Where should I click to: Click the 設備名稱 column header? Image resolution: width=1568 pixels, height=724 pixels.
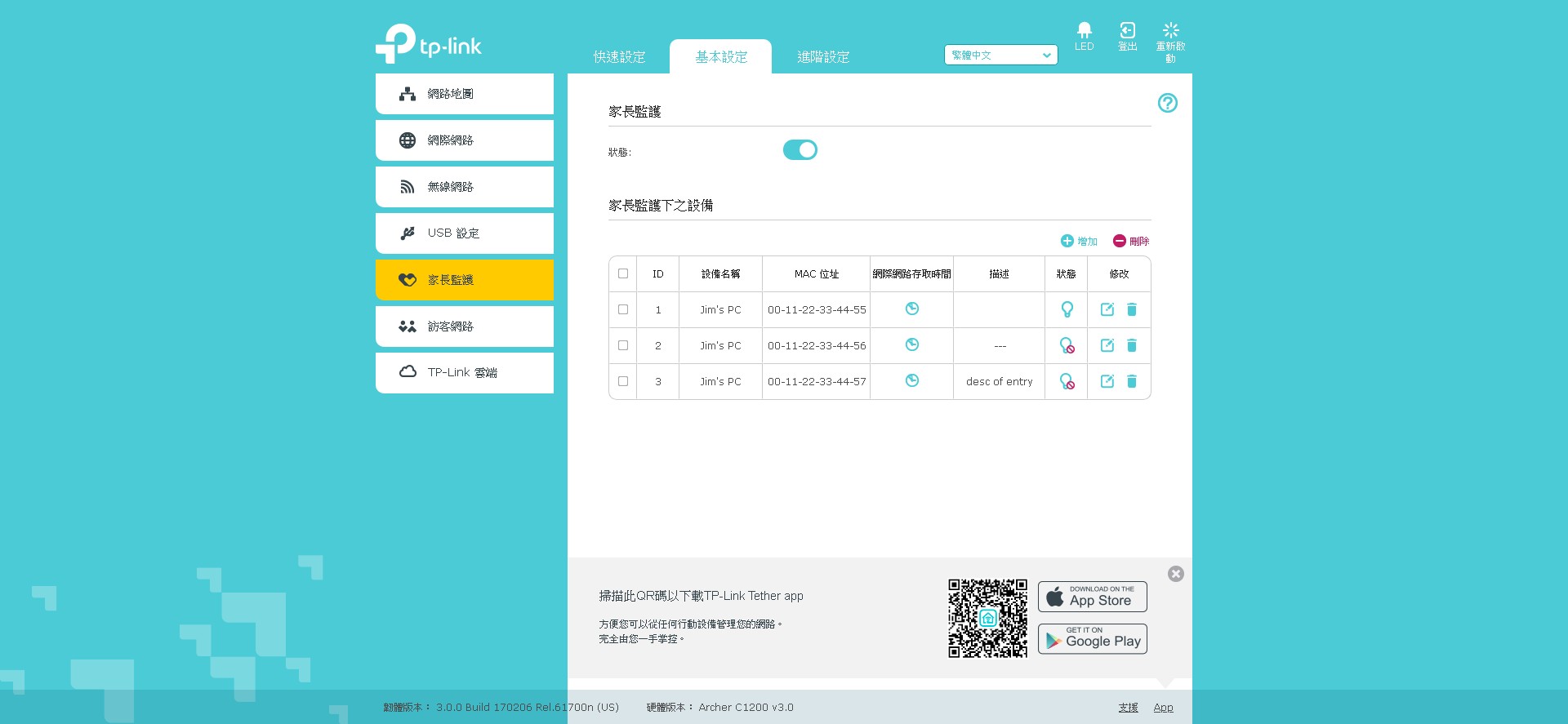click(x=720, y=274)
